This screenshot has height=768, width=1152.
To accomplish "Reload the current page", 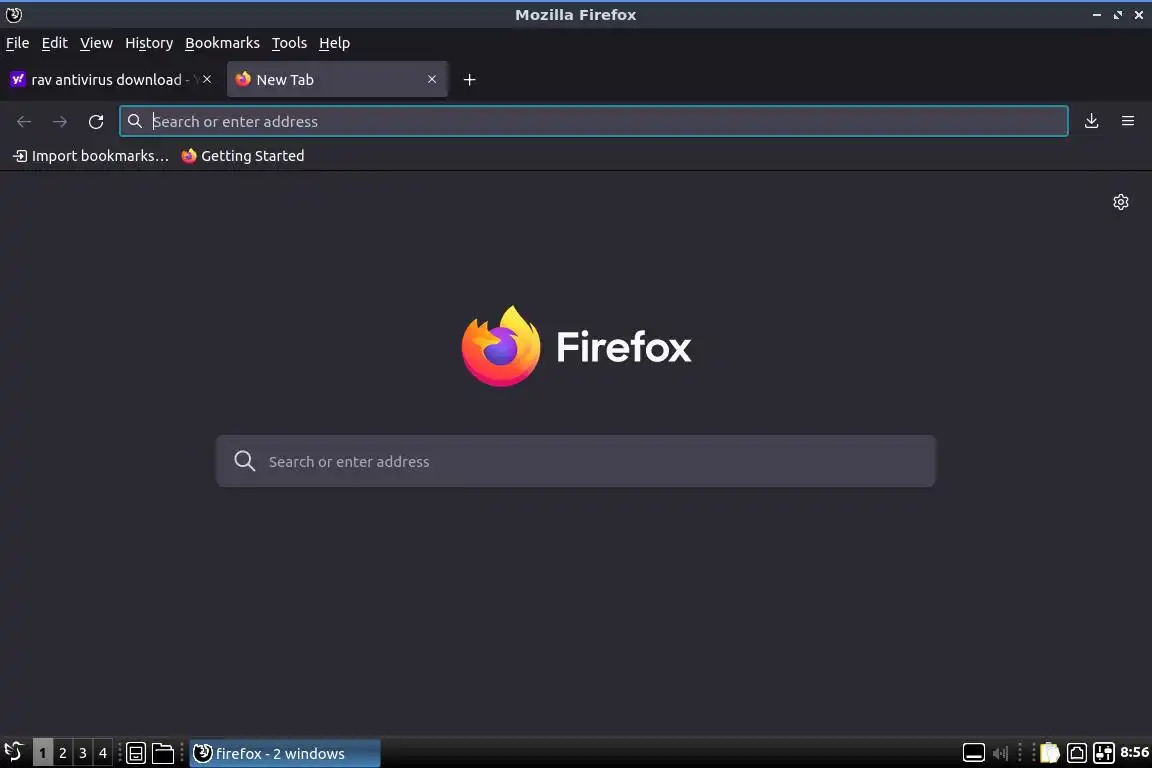I will pyautogui.click(x=96, y=121).
